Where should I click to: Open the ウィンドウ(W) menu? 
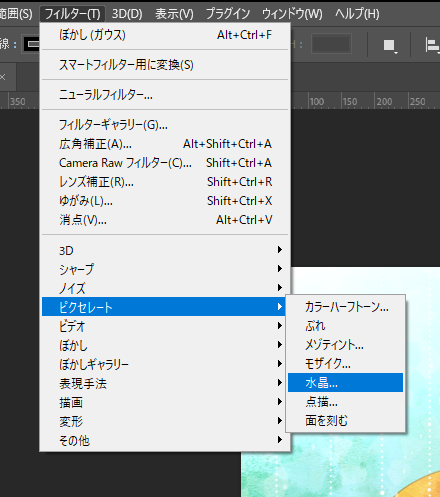[292, 14]
